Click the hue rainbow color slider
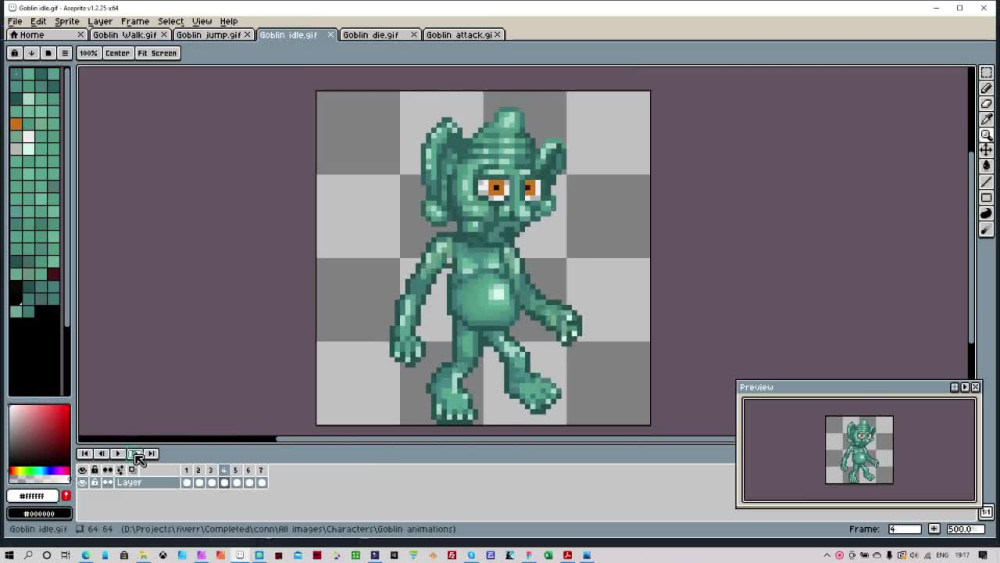 pos(40,471)
